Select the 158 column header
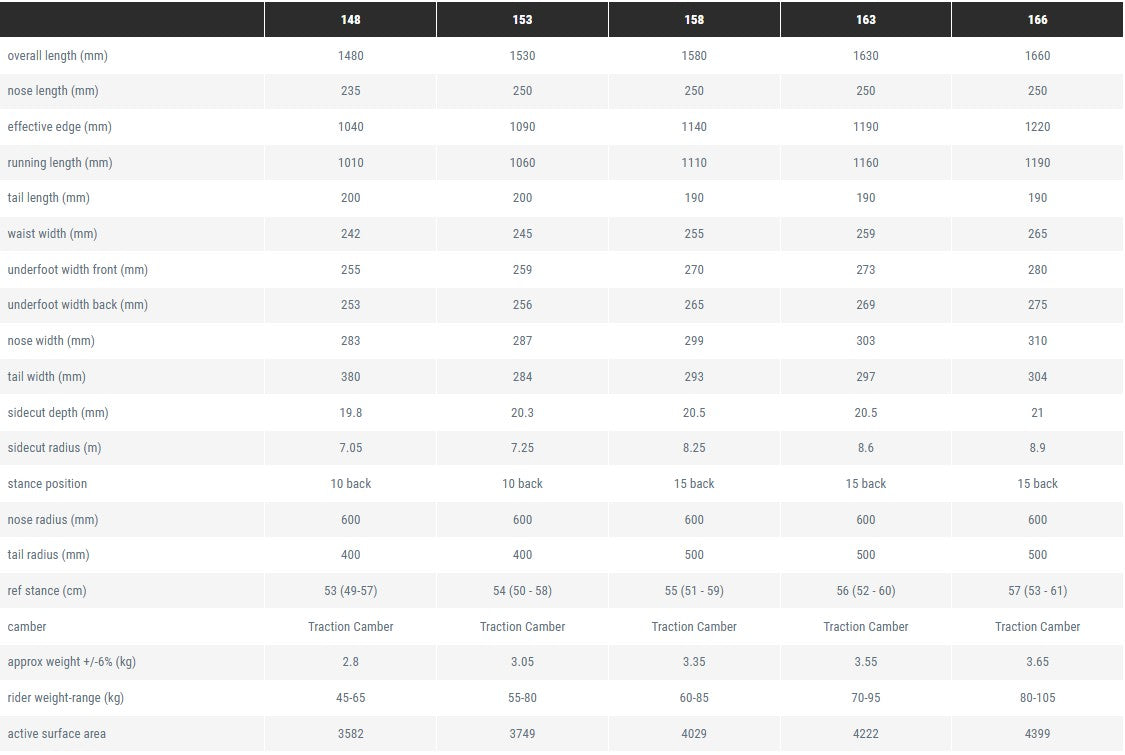Image resolution: width=1125 pixels, height=755 pixels. (x=694, y=20)
